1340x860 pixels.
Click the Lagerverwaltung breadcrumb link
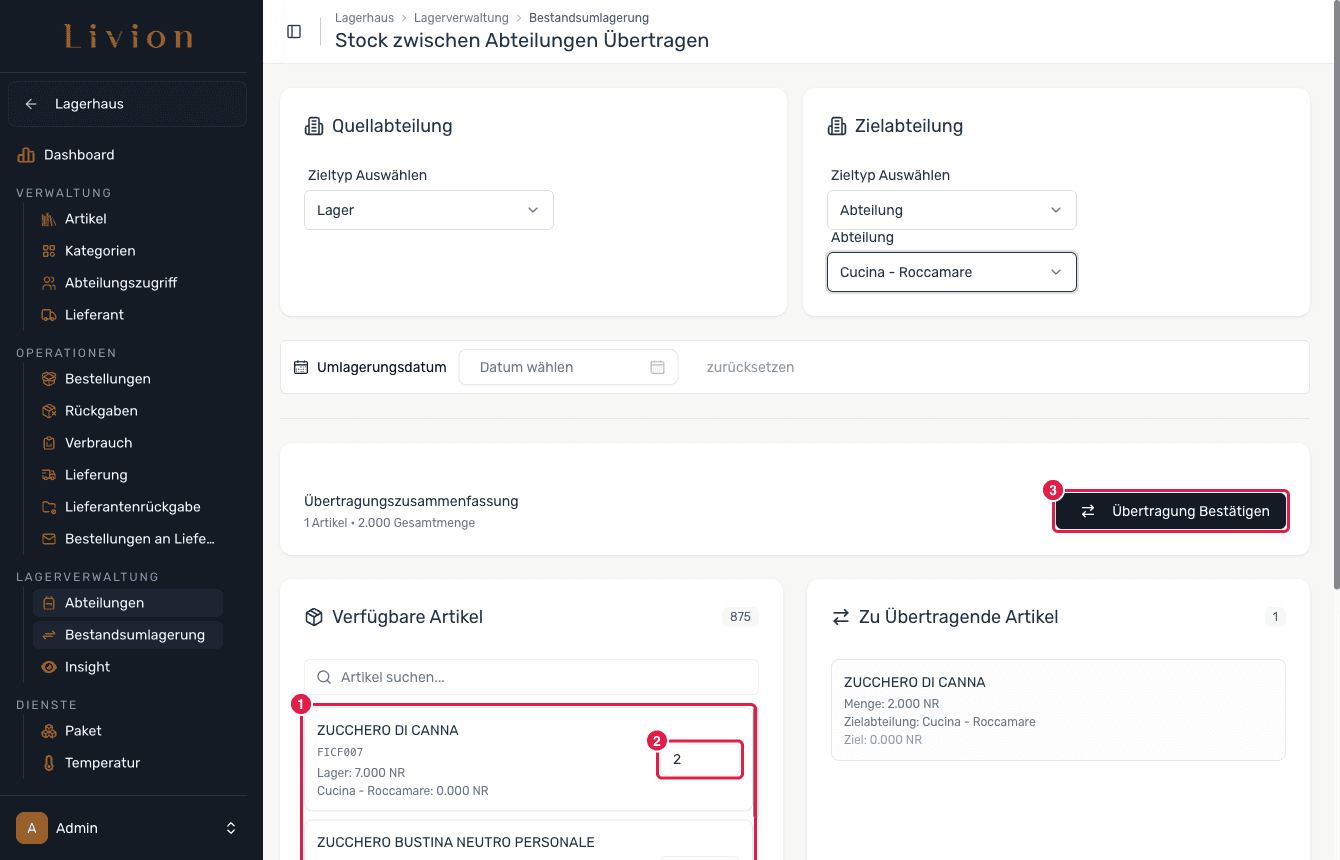(461, 18)
